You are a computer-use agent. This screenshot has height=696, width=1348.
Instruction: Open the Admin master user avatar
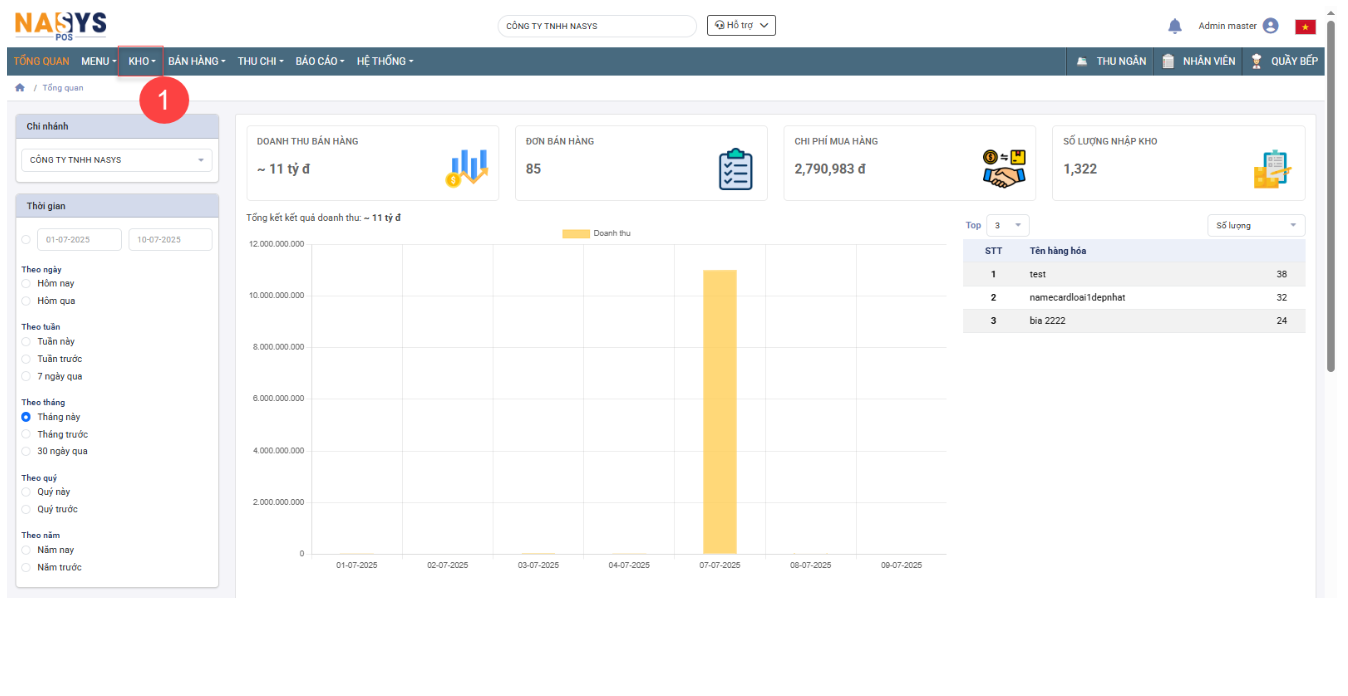click(1270, 26)
